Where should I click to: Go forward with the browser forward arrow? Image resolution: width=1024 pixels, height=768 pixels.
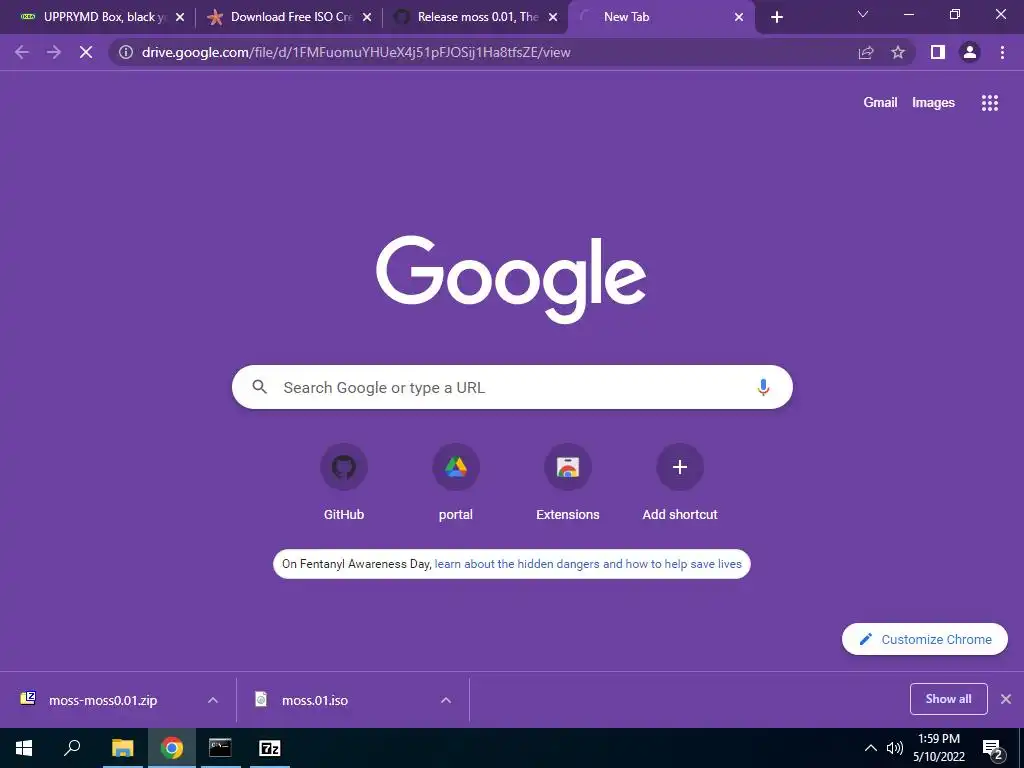(x=54, y=52)
